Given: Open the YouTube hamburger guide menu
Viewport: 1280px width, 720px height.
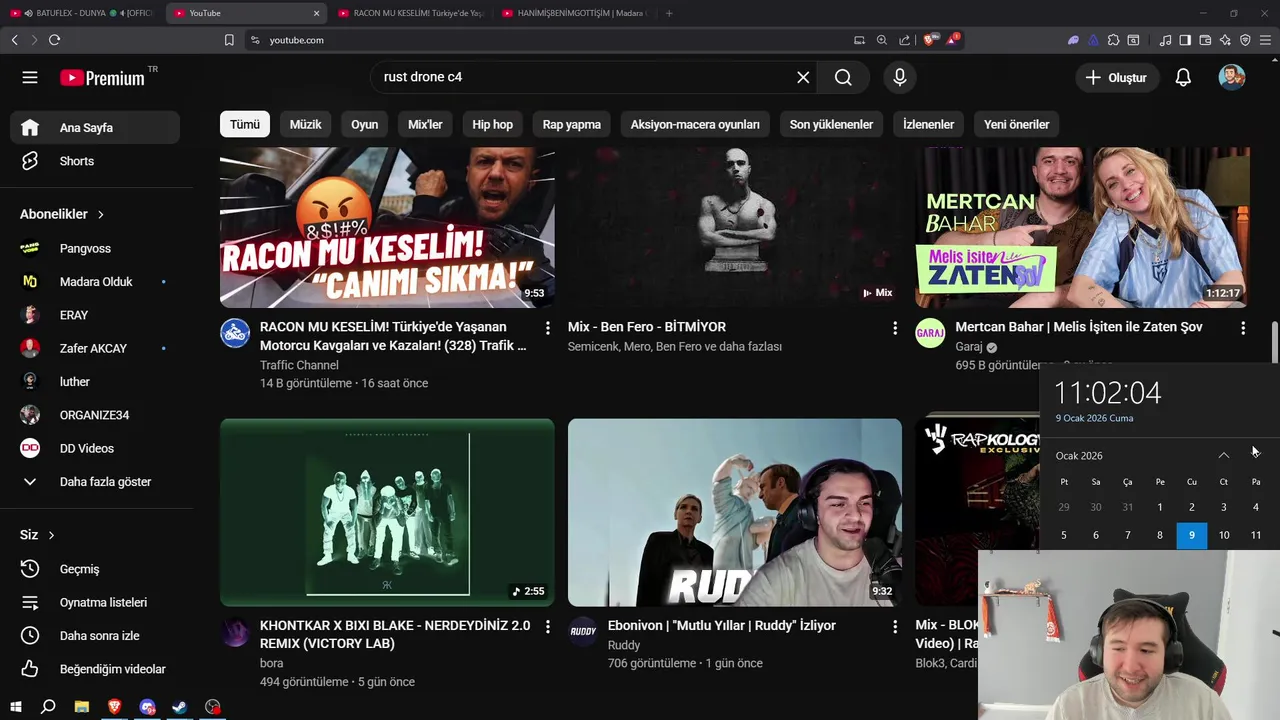Looking at the screenshot, I should coord(30,77).
